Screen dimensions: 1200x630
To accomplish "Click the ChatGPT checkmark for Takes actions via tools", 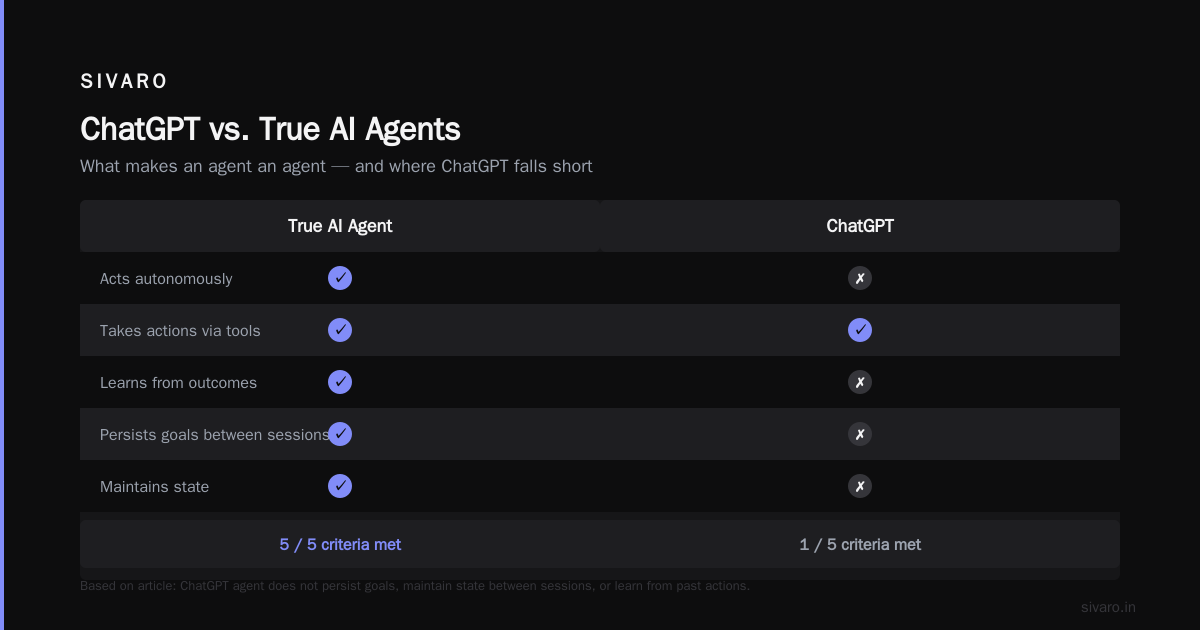I will [860, 330].
